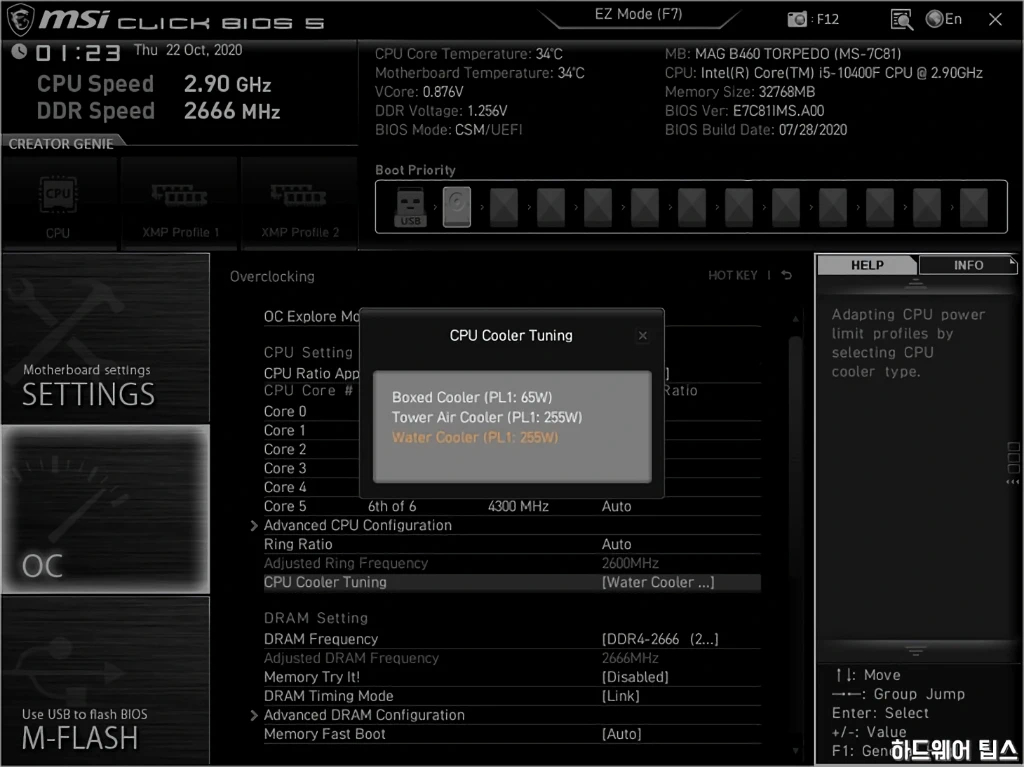Click the Adjusted DRAM Frequency 2666MHz value
The height and width of the screenshot is (767, 1024).
coord(630,658)
